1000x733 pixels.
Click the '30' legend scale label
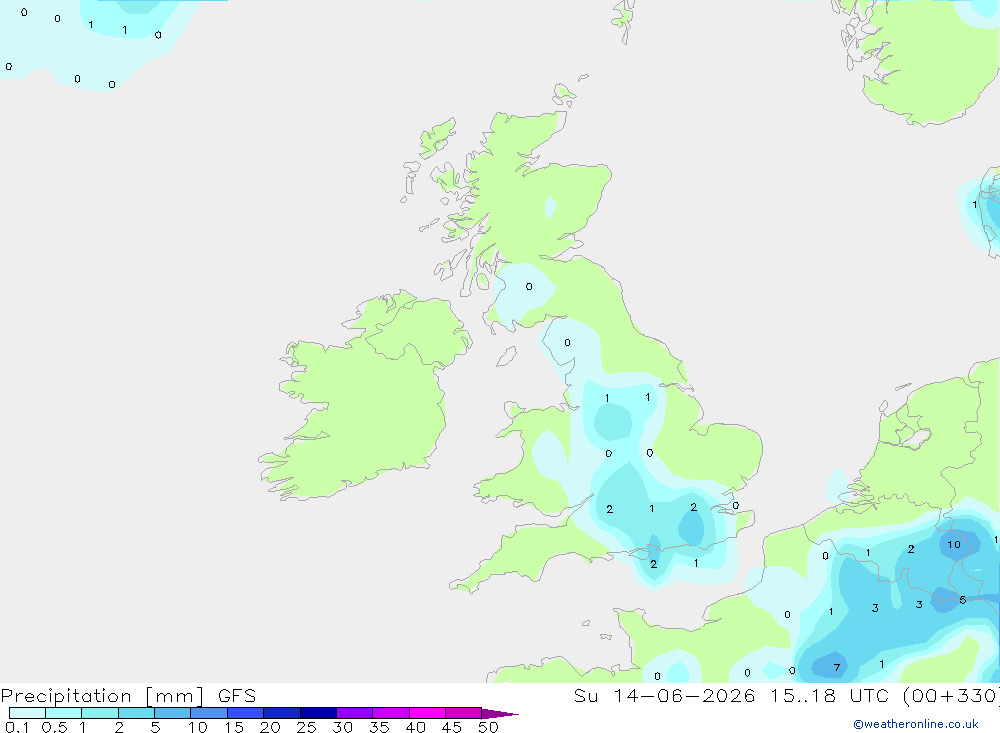point(343,727)
